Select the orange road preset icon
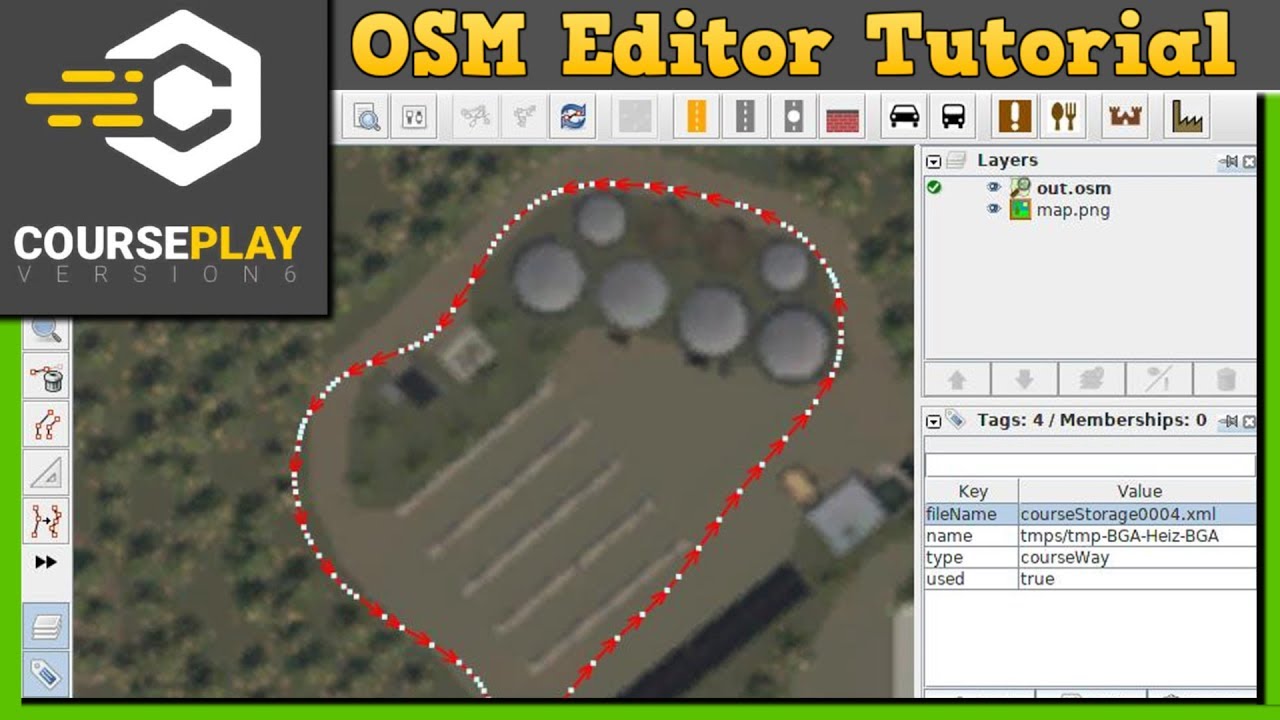 tap(696, 117)
